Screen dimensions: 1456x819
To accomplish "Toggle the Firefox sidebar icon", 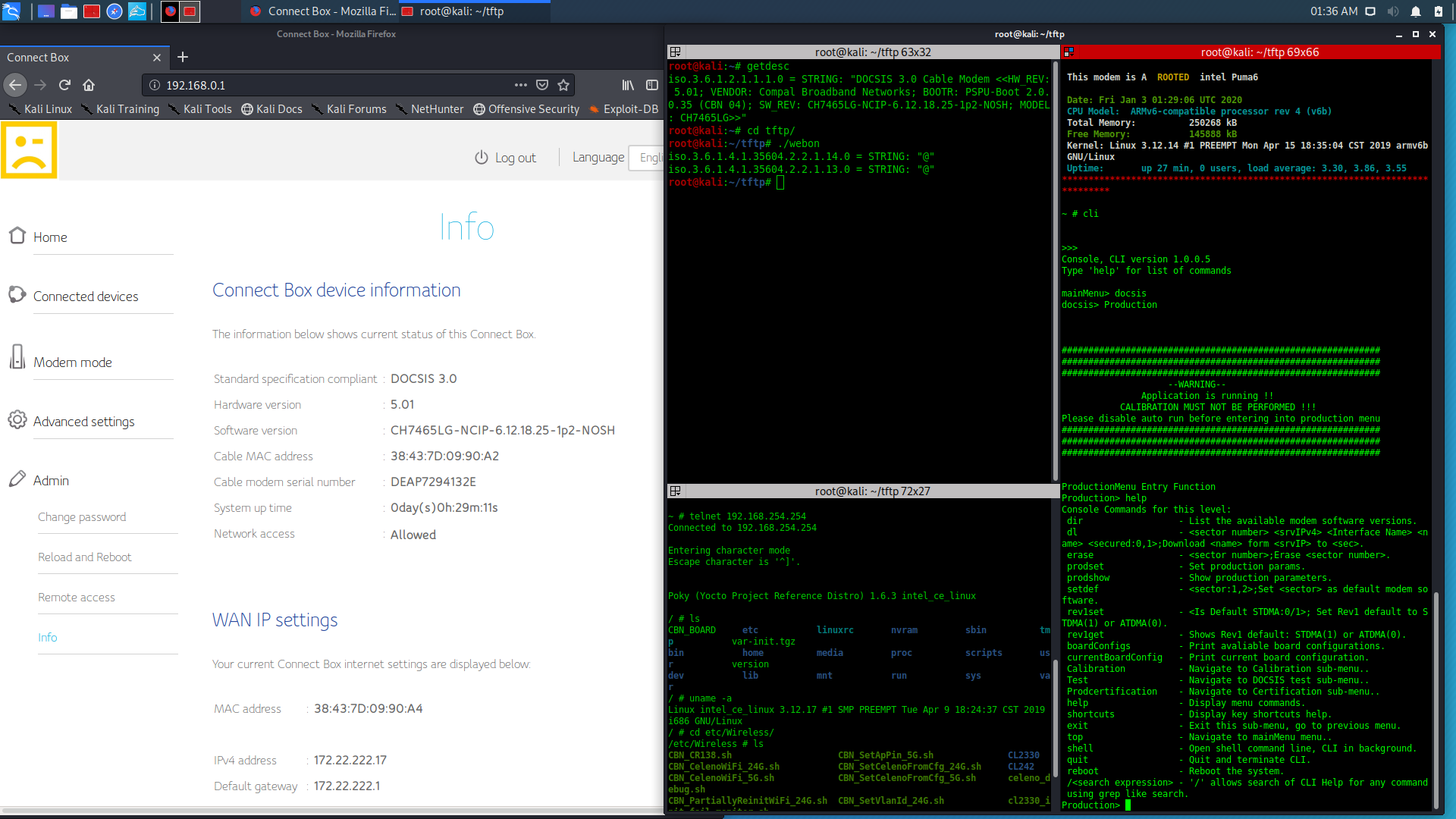I will tap(651, 85).
